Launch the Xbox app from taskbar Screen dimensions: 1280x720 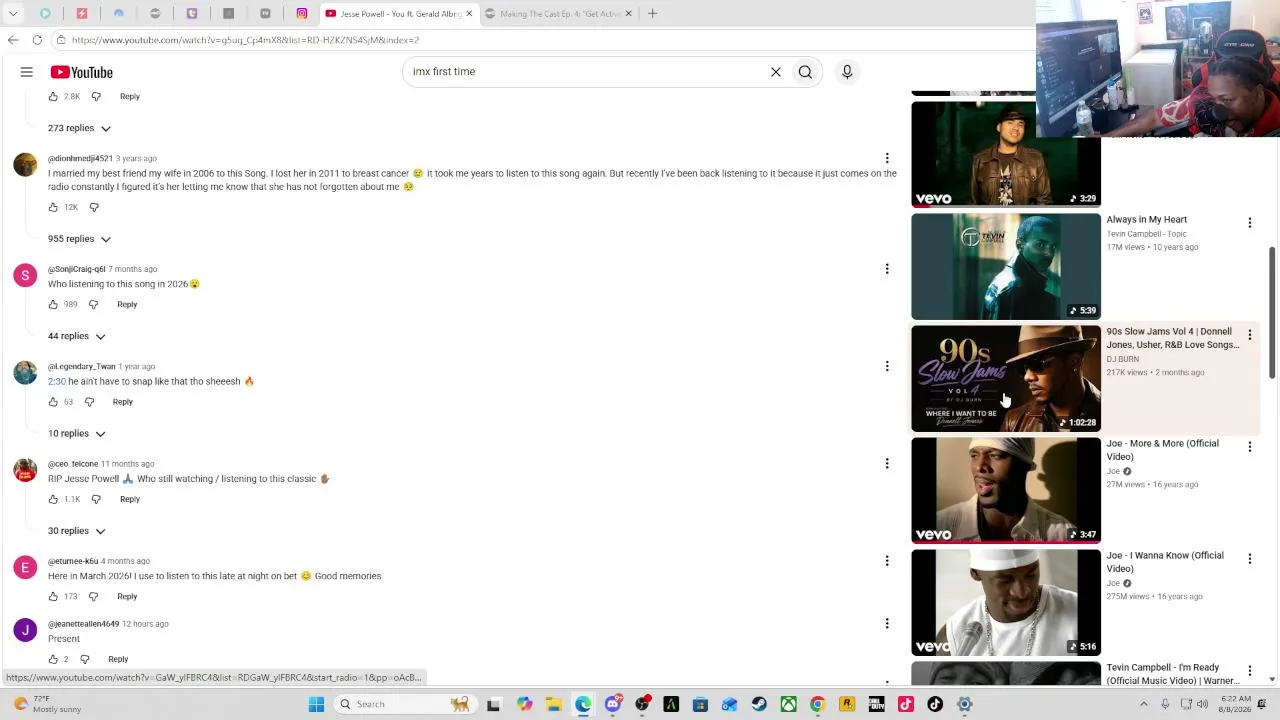[x=788, y=704]
